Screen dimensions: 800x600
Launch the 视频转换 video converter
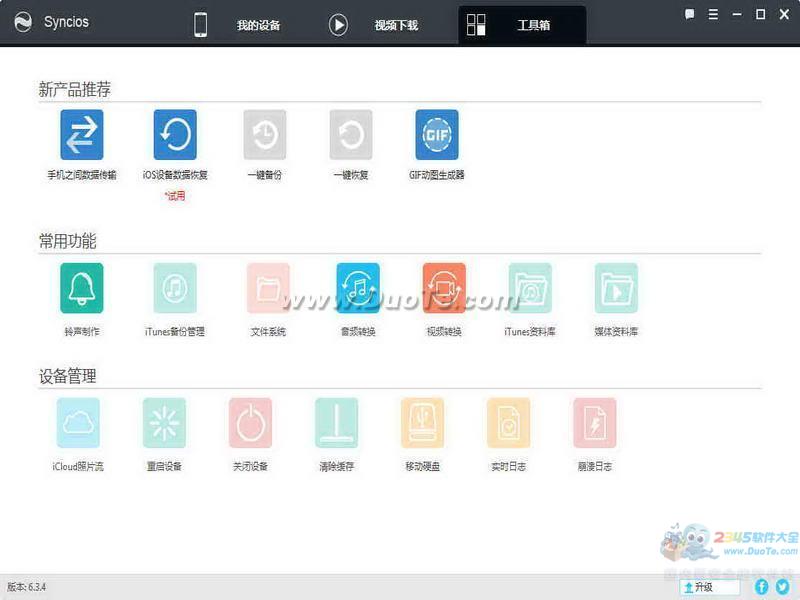444,288
